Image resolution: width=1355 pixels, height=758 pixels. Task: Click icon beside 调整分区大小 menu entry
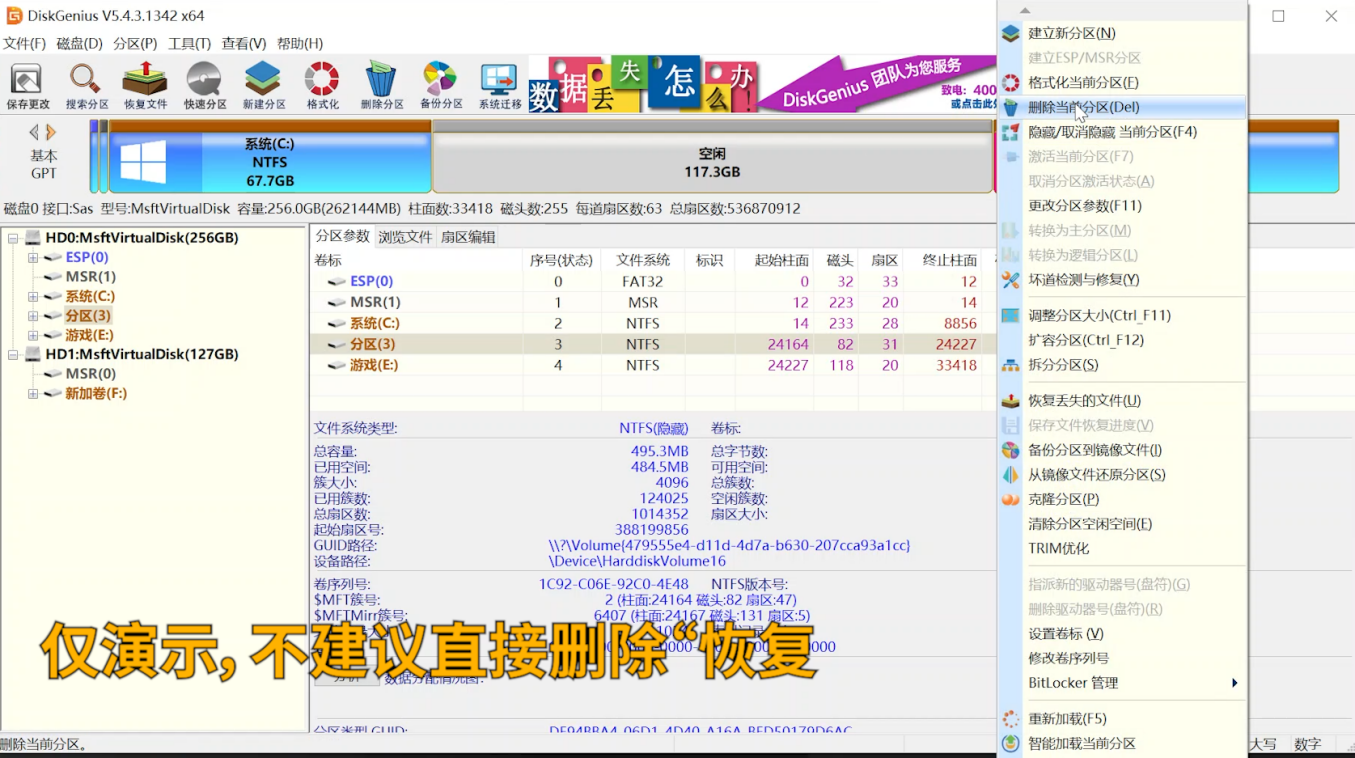(x=1011, y=315)
